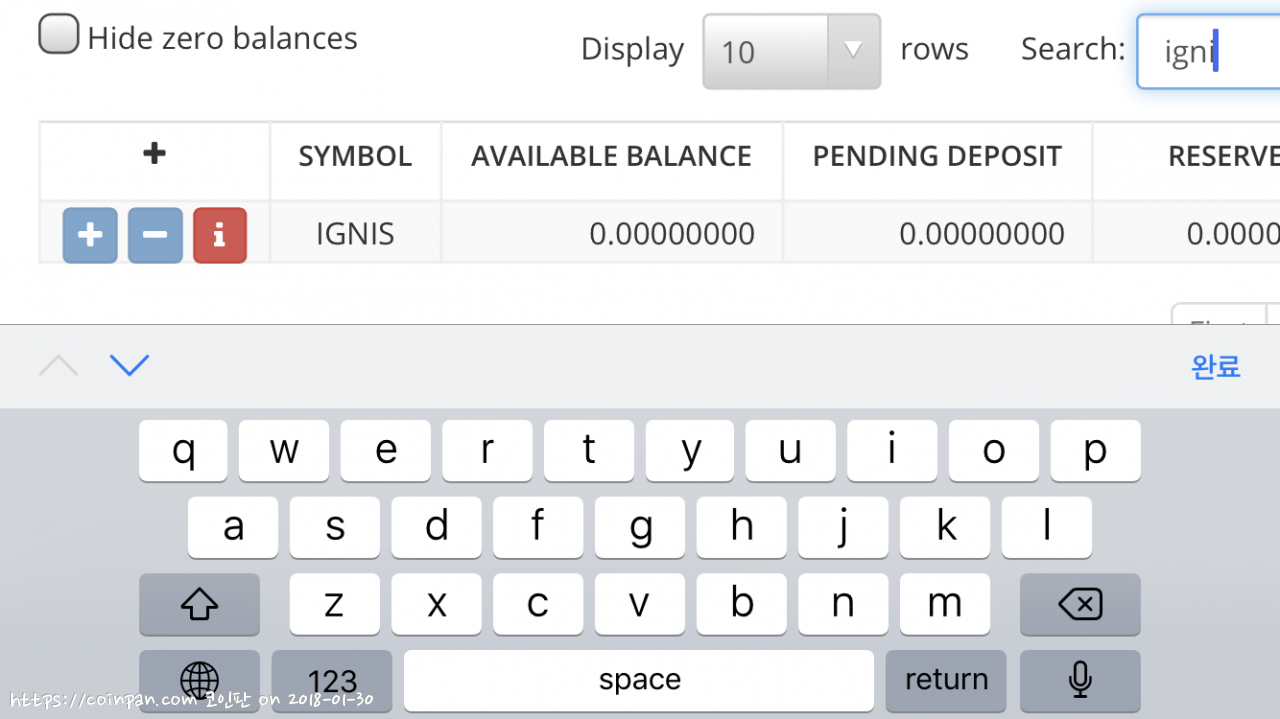Open the Display rows dropdown
This screenshot has height=719, width=1280.
pyautogui.click(x=791, y=51)
